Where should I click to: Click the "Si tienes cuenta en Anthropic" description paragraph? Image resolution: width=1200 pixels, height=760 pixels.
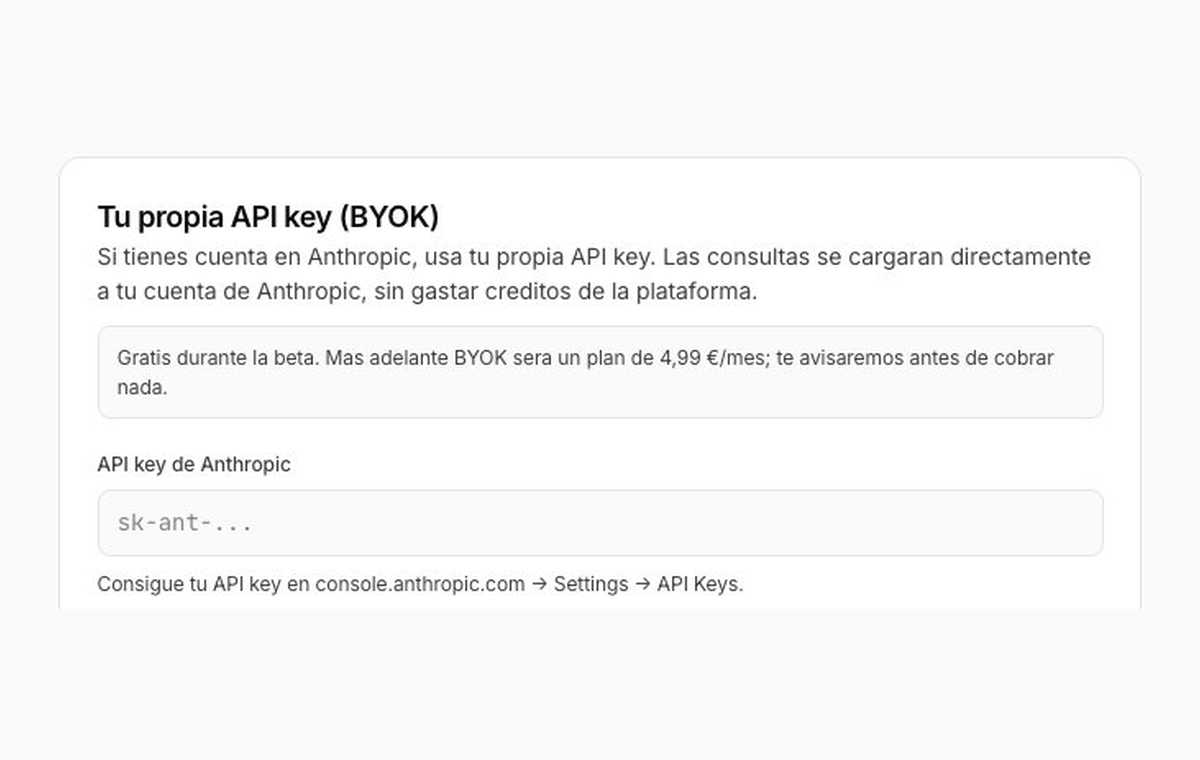(x=594, y=274)
